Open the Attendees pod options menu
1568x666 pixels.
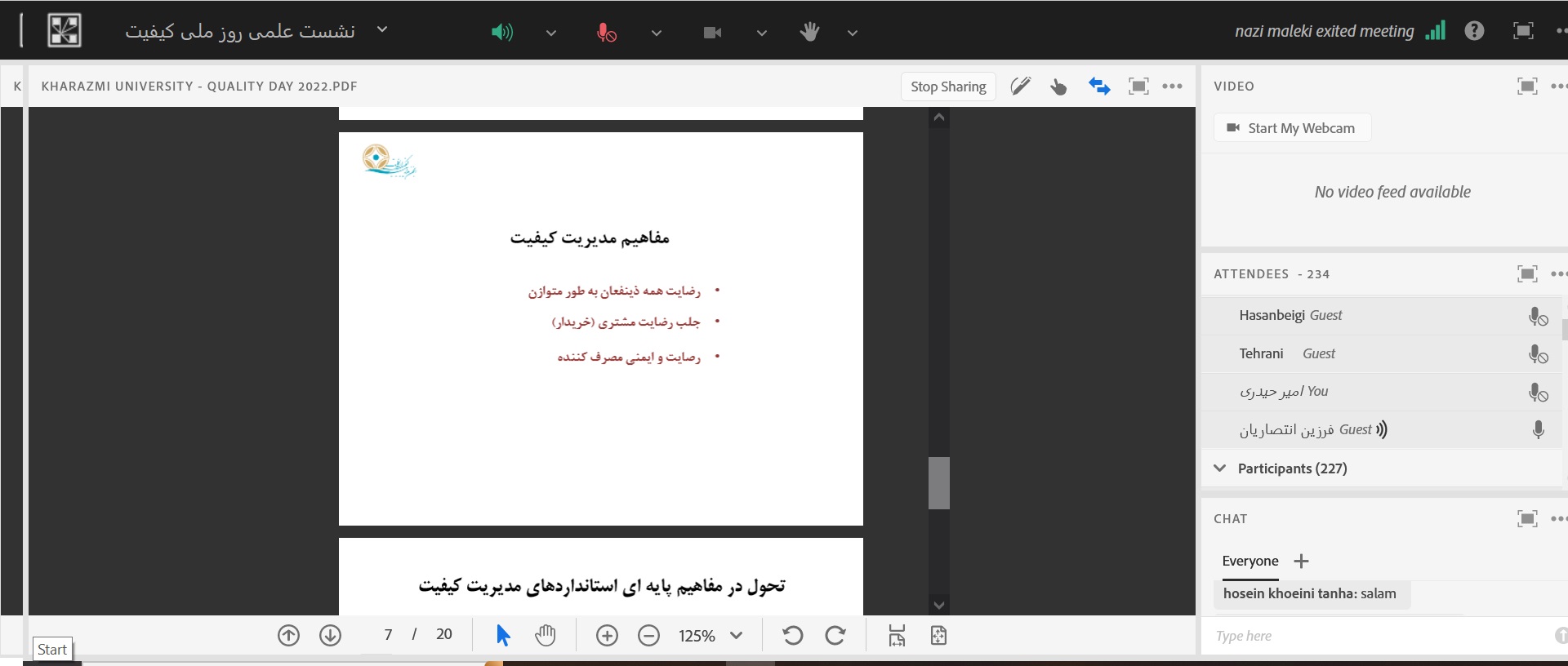(1557, 273)
